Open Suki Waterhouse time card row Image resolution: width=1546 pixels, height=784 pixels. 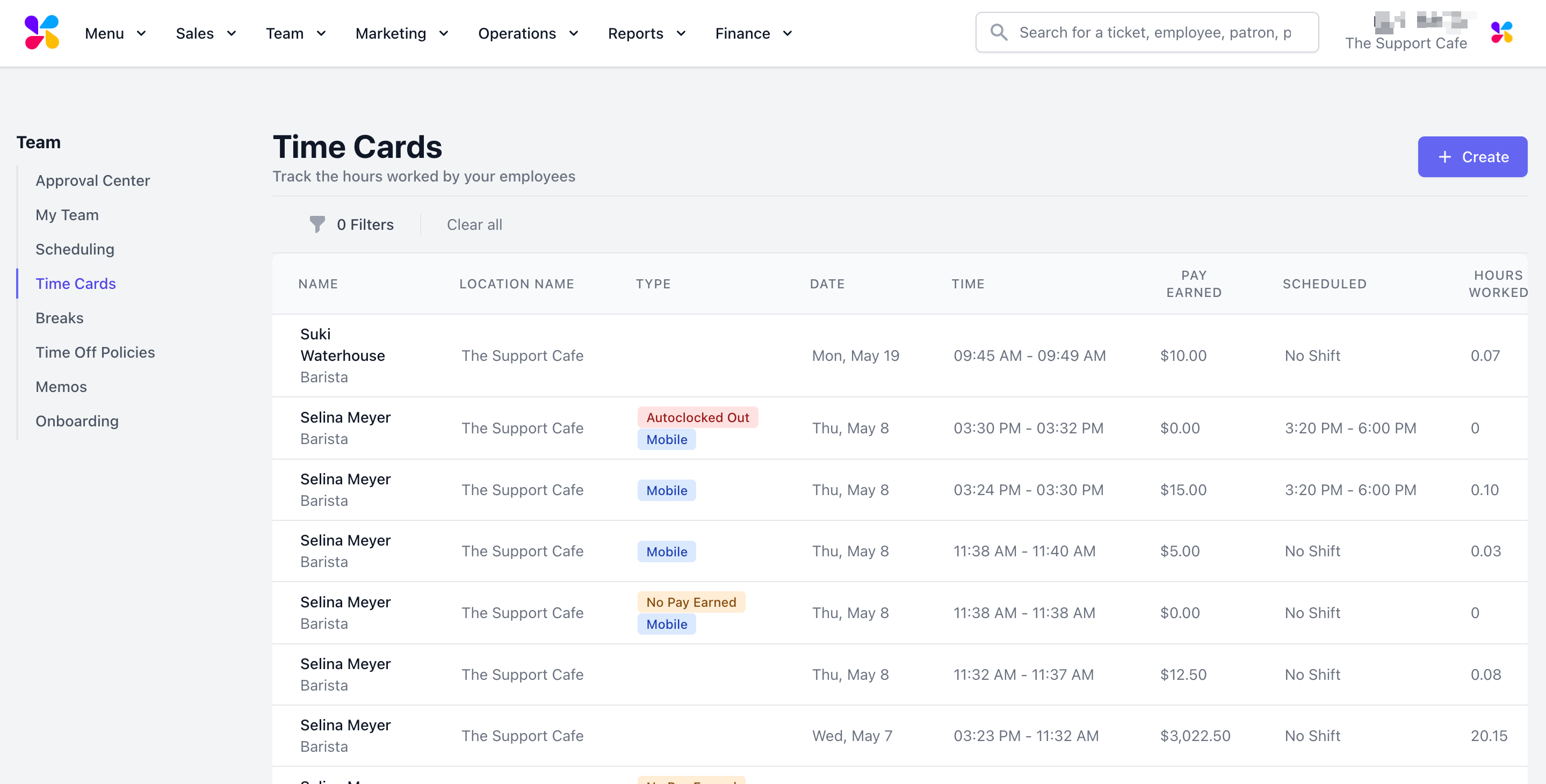pyautogui.click(x=342, y=355)
